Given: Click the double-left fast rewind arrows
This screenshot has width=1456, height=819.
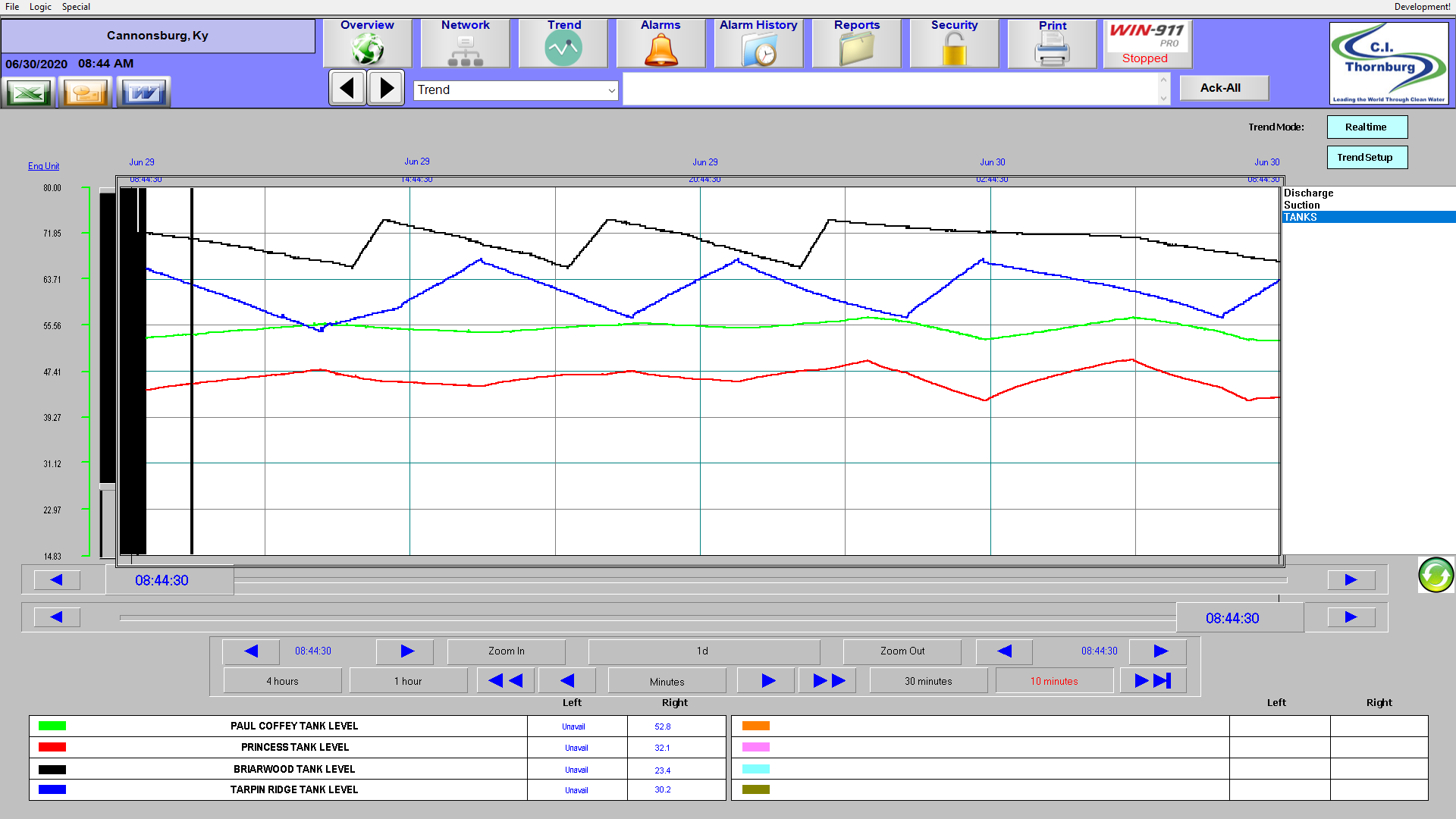Looking at the screenshot, I should (506, 681).
